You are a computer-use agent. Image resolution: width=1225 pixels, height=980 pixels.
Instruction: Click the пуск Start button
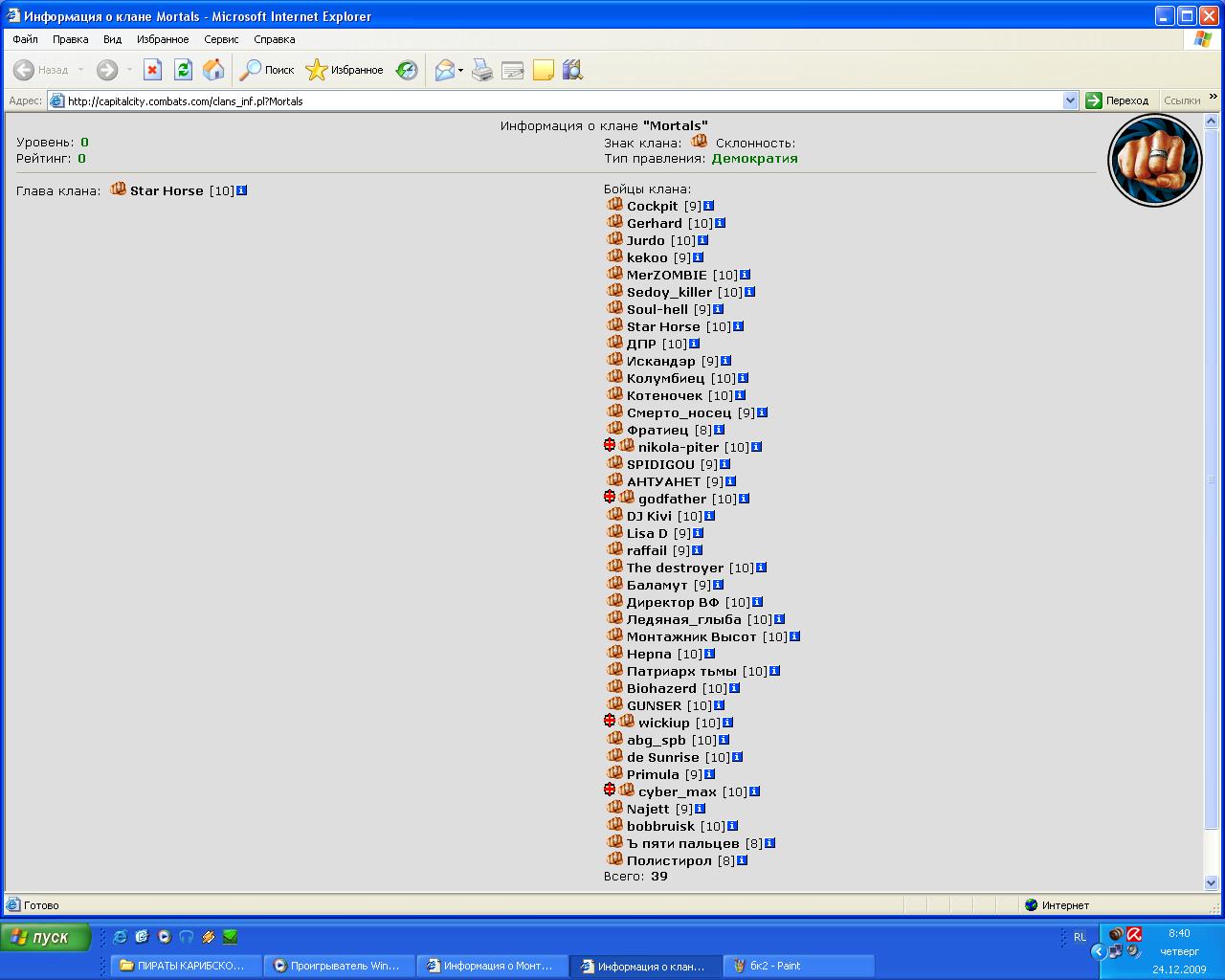point(46,937)
